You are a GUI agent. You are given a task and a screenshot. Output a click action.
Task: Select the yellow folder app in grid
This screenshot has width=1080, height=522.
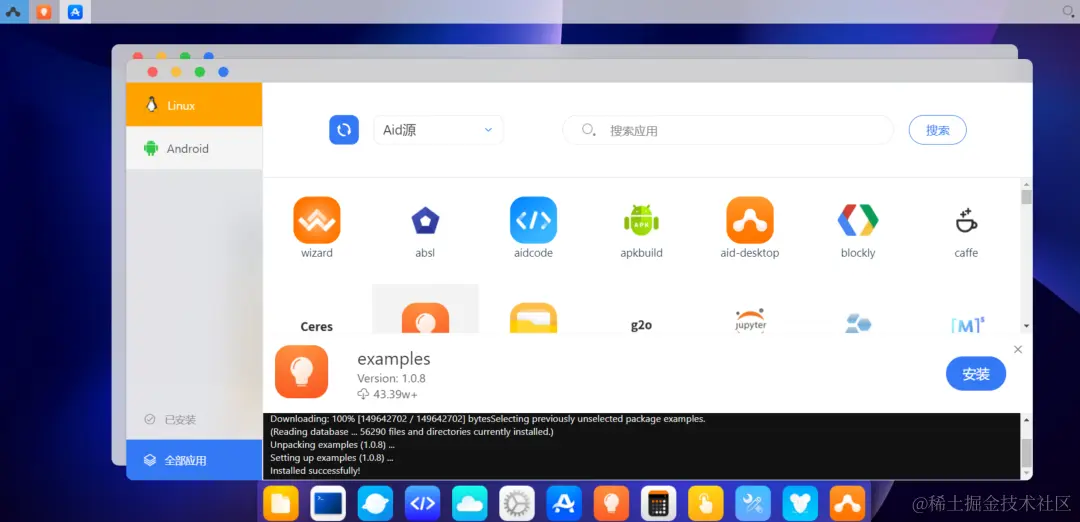tap(533, 318)
